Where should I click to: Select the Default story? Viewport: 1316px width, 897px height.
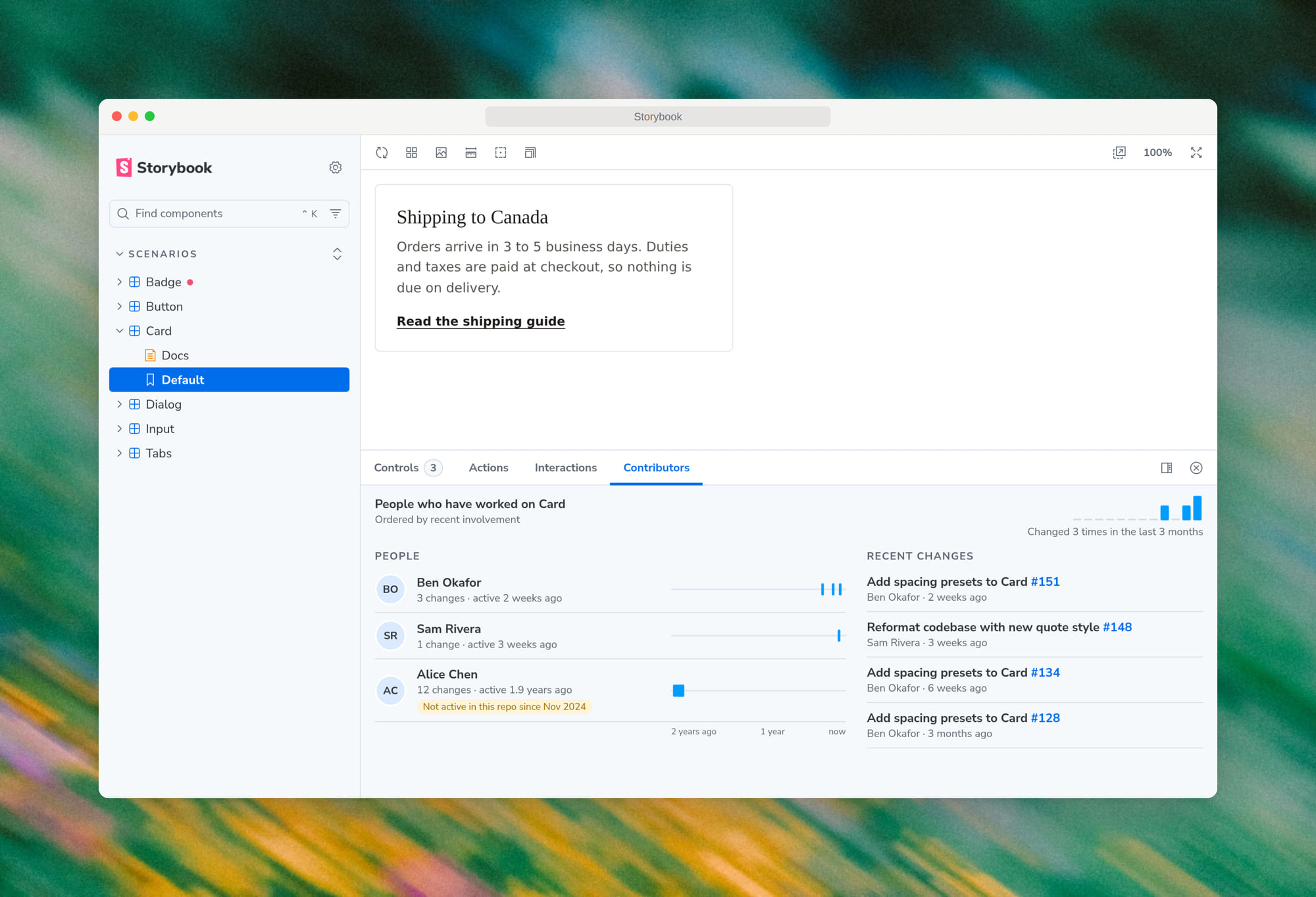[229, 380]
